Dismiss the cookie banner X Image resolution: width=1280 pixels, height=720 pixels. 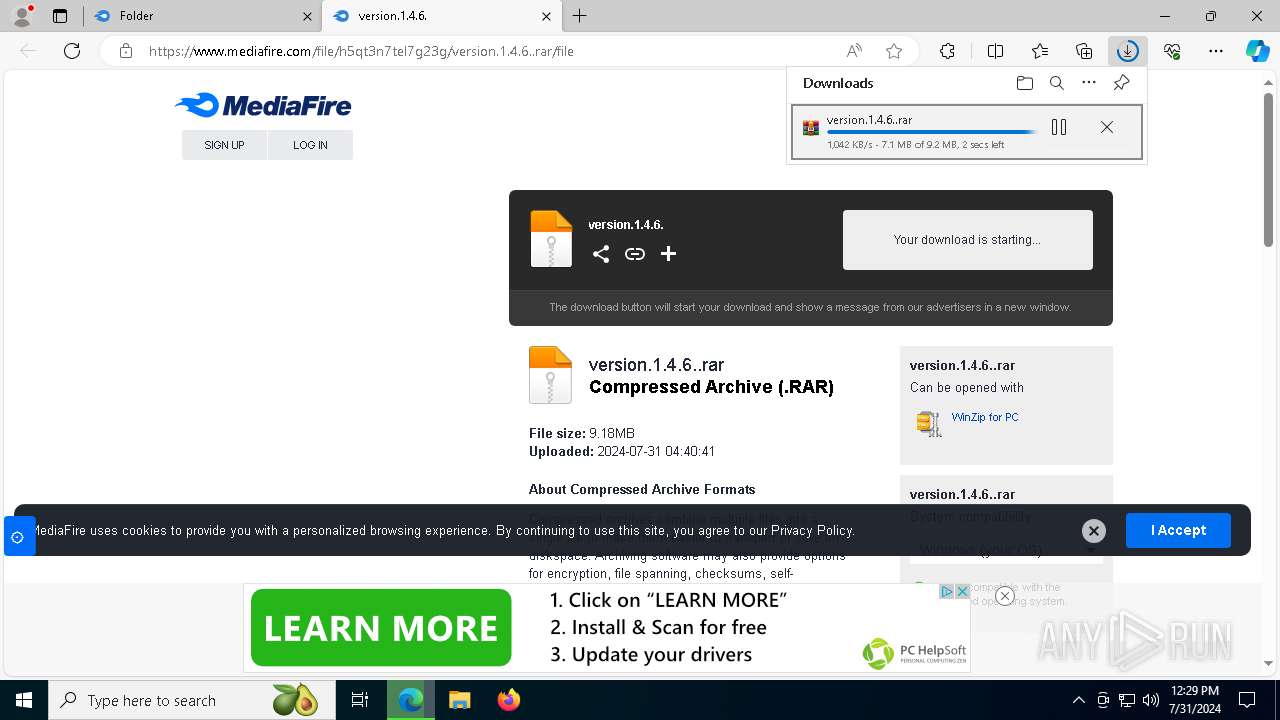pos(1093,531)
